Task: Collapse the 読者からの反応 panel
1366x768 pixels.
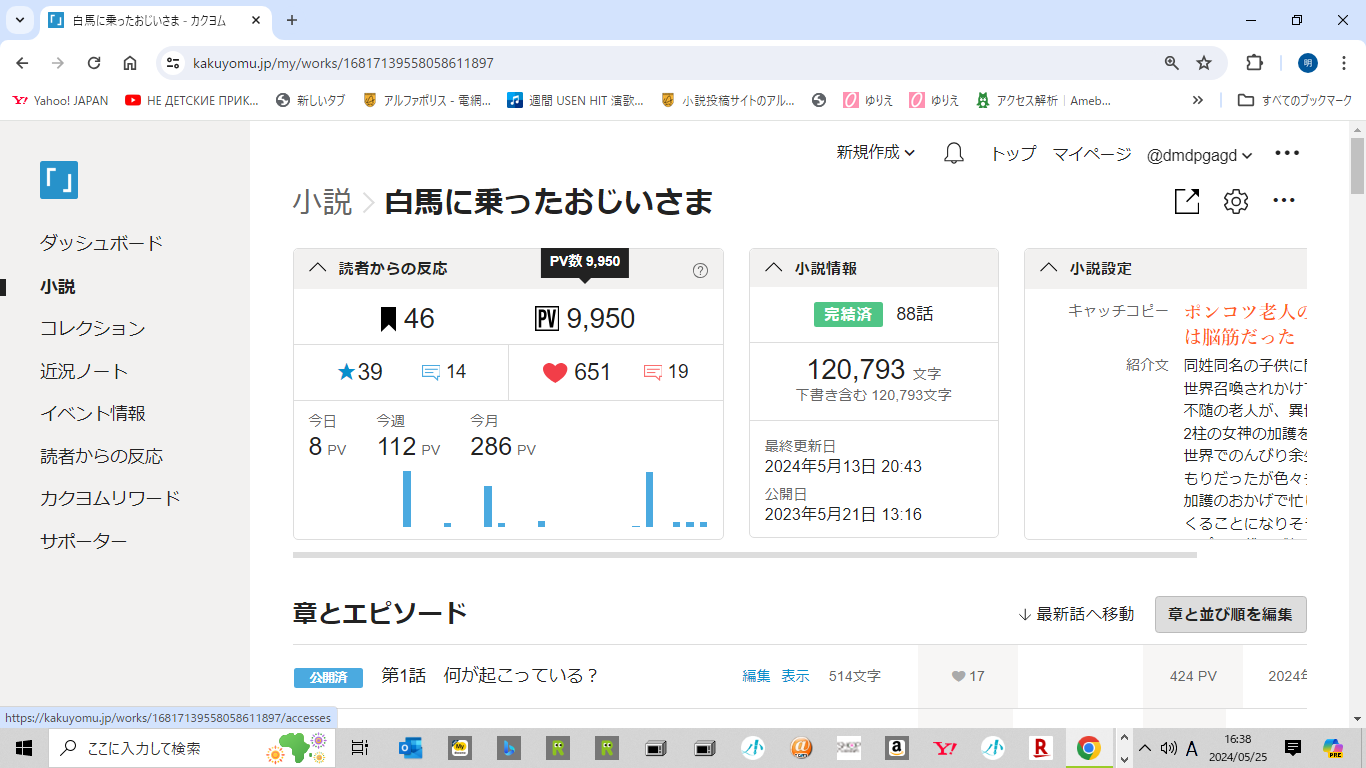Action: click(318, 268)
